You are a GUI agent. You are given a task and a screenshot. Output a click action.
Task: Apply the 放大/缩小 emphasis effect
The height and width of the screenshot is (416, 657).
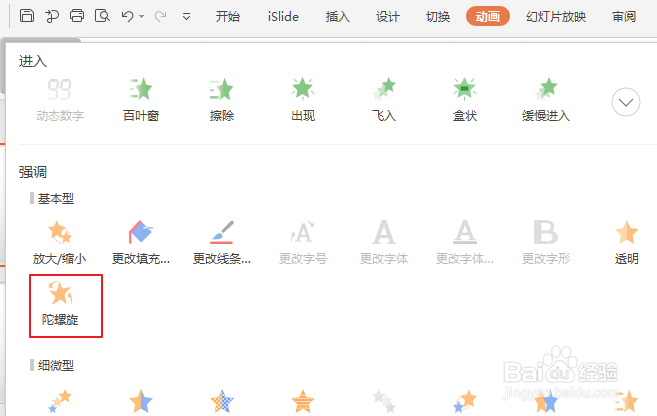pos(59,243)
